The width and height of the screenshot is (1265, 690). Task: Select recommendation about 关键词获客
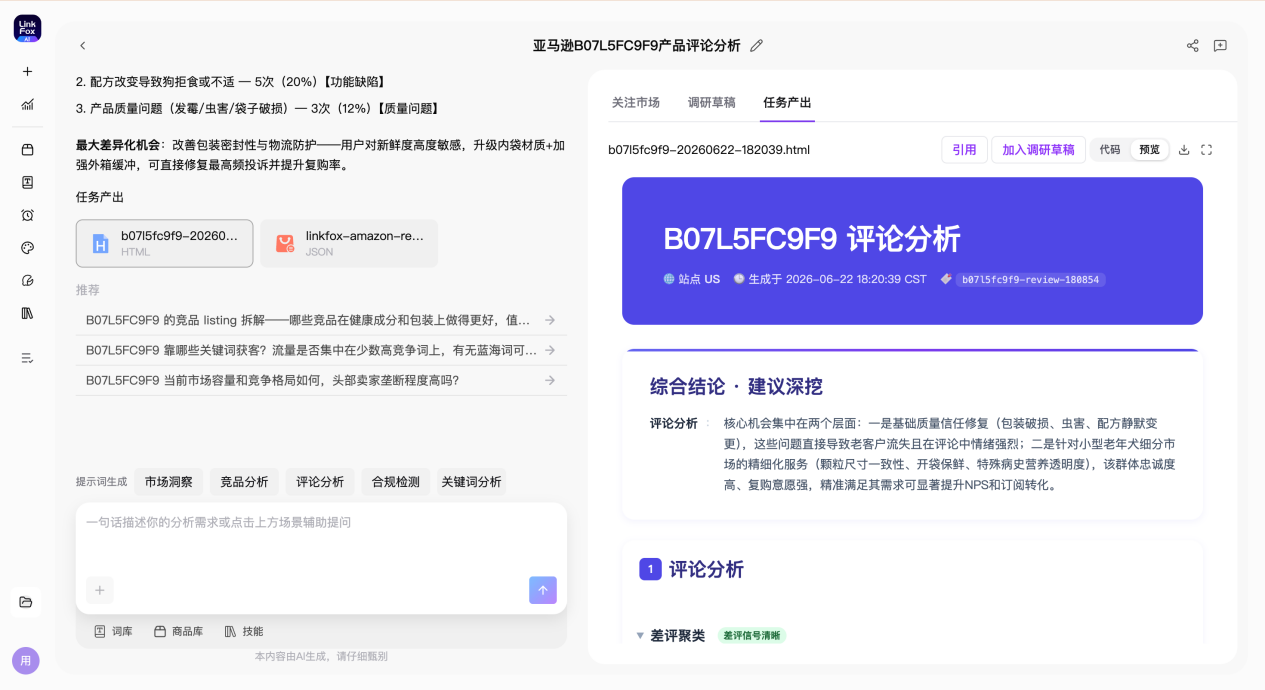321,350
